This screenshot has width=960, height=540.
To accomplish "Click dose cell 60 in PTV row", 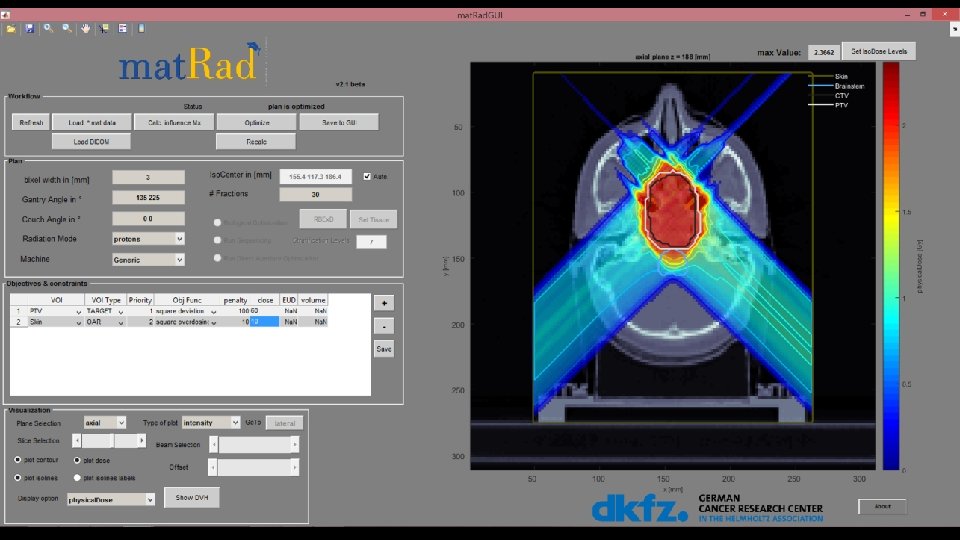I will 264,311.
